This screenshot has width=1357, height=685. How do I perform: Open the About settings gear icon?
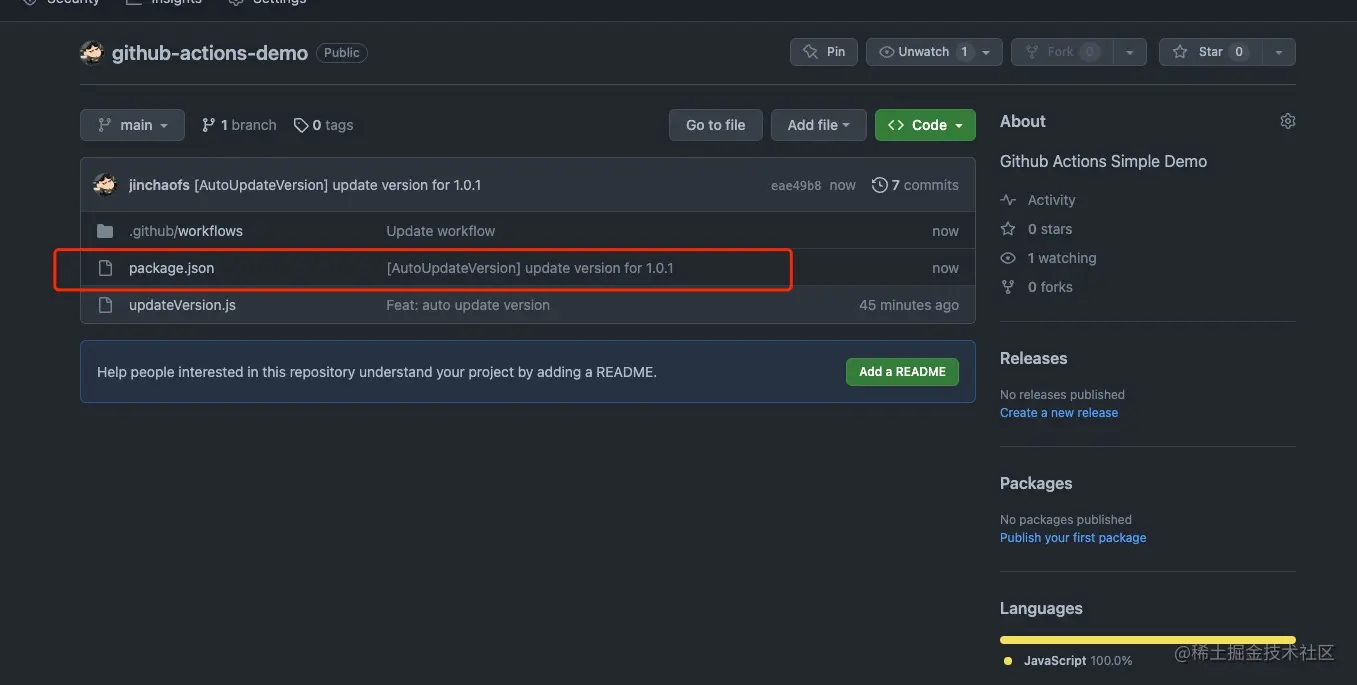(1287, 121)
